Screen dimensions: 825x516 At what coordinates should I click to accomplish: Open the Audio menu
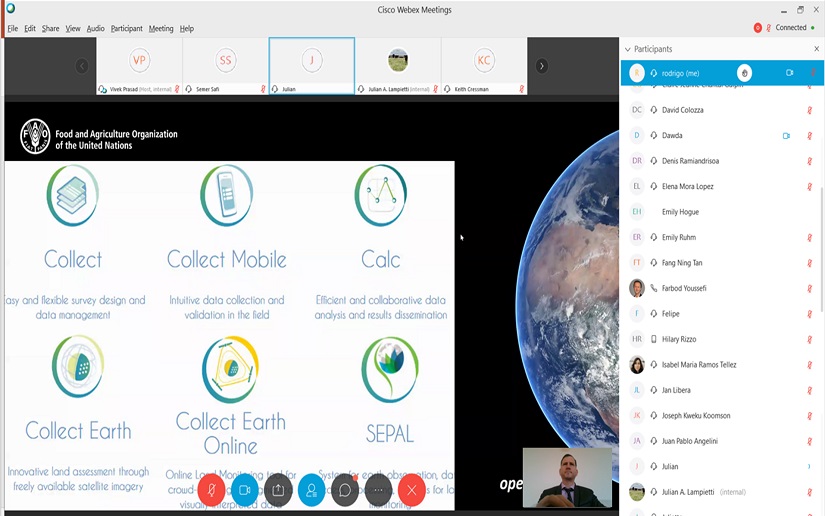(x=95, y=28)
